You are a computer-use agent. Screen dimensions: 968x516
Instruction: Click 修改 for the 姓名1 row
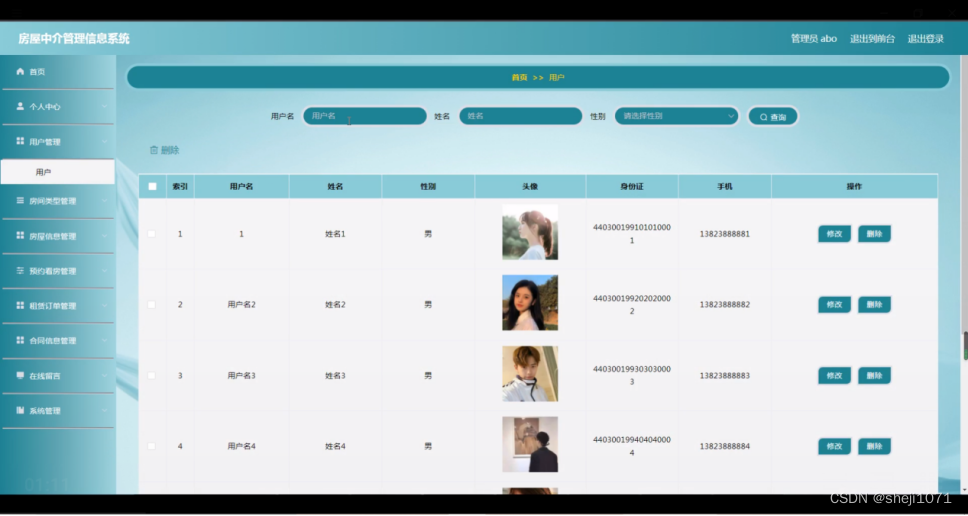click(x=834, y=234)
